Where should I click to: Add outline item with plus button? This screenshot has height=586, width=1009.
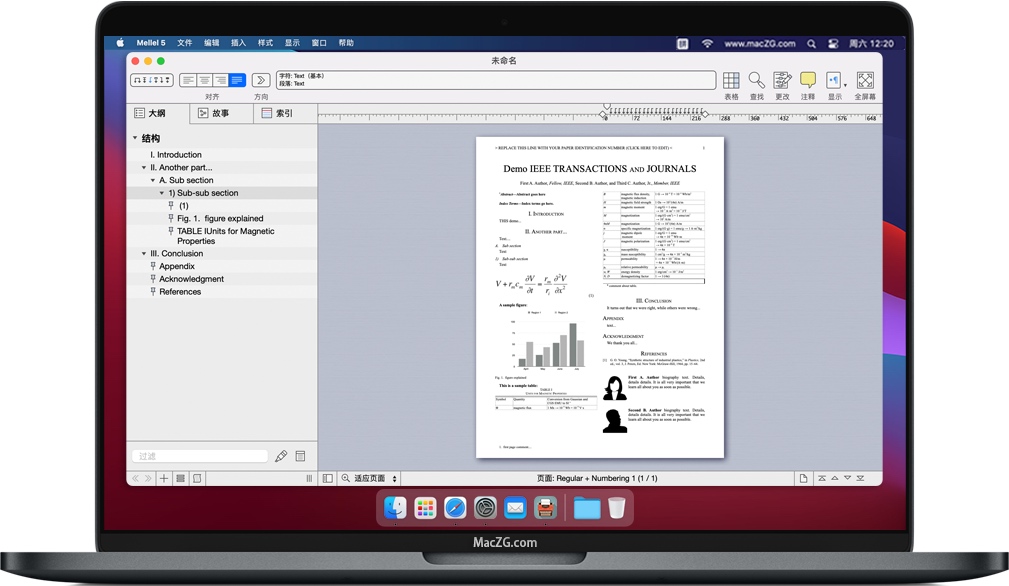[164, 479]
